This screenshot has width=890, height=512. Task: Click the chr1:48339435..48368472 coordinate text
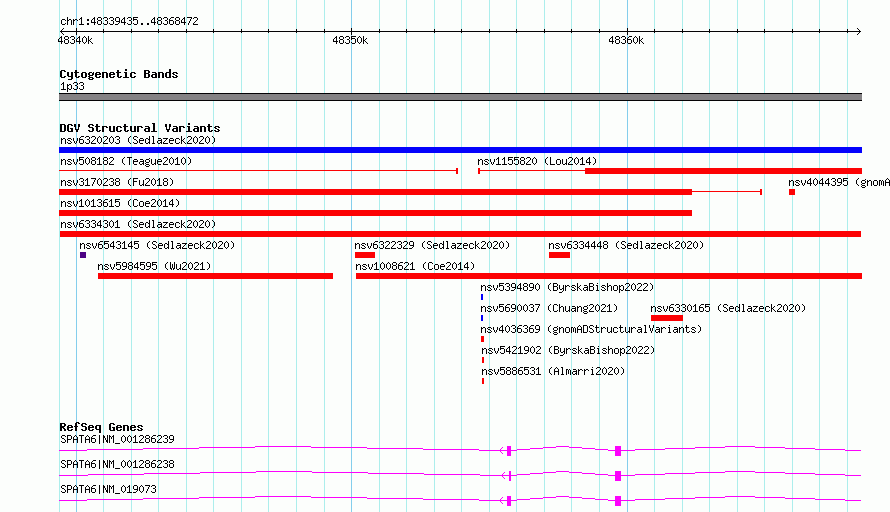tap(129, 22)
